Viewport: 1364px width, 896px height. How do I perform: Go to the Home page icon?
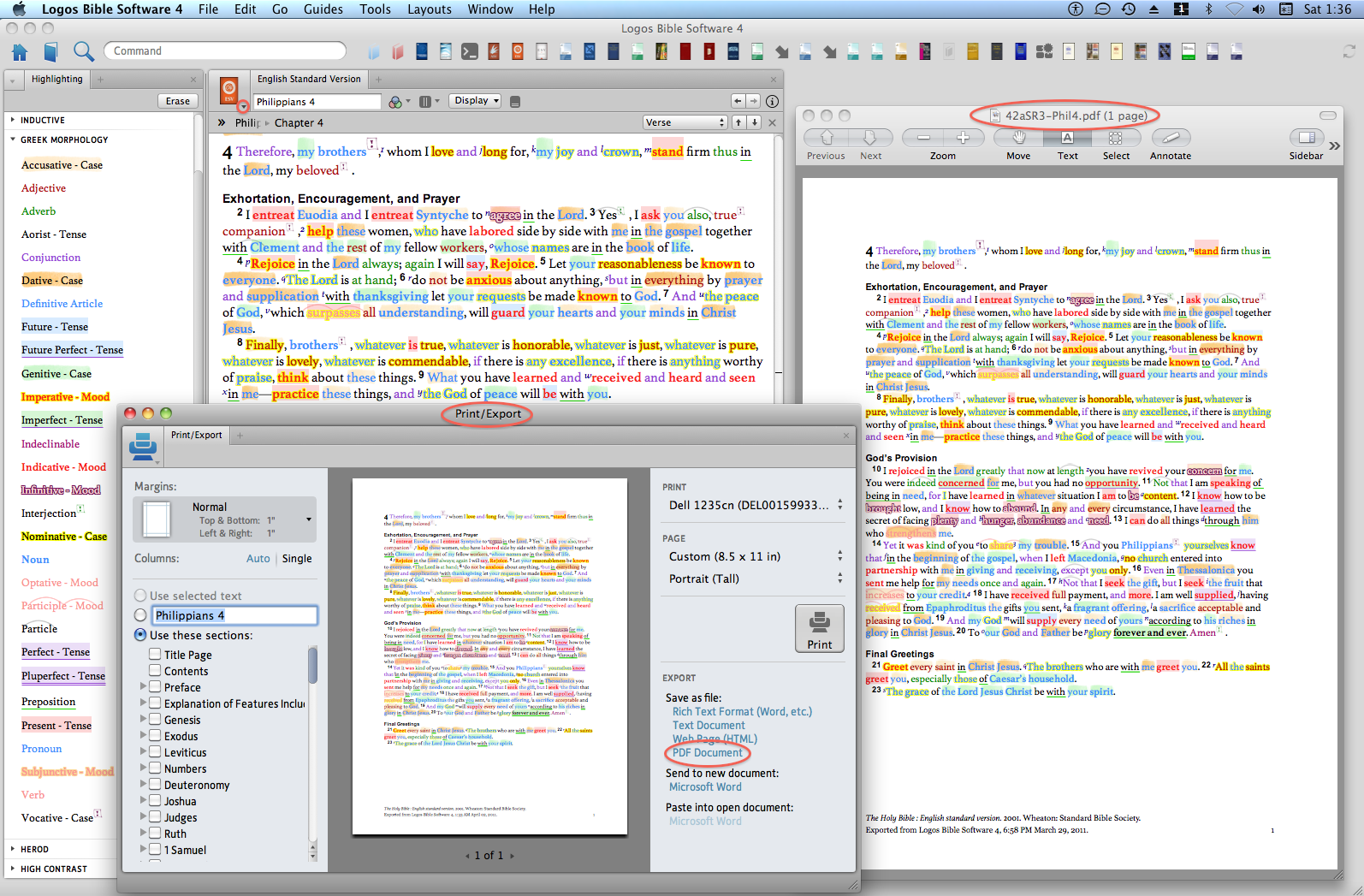pyautogui.click(x=20, y=51)
